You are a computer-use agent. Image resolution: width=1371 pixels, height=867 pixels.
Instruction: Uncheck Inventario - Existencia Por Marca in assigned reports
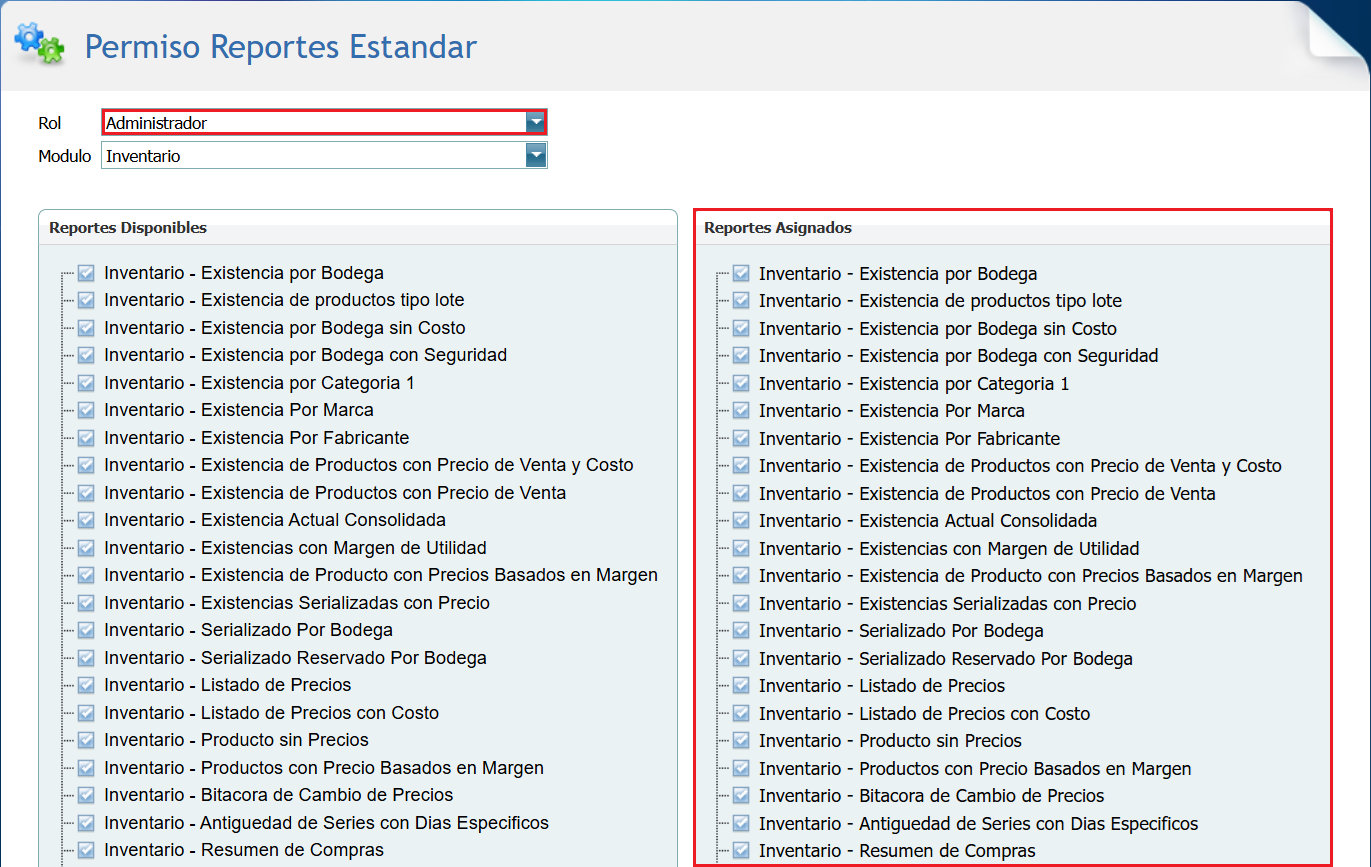(740, 410)
